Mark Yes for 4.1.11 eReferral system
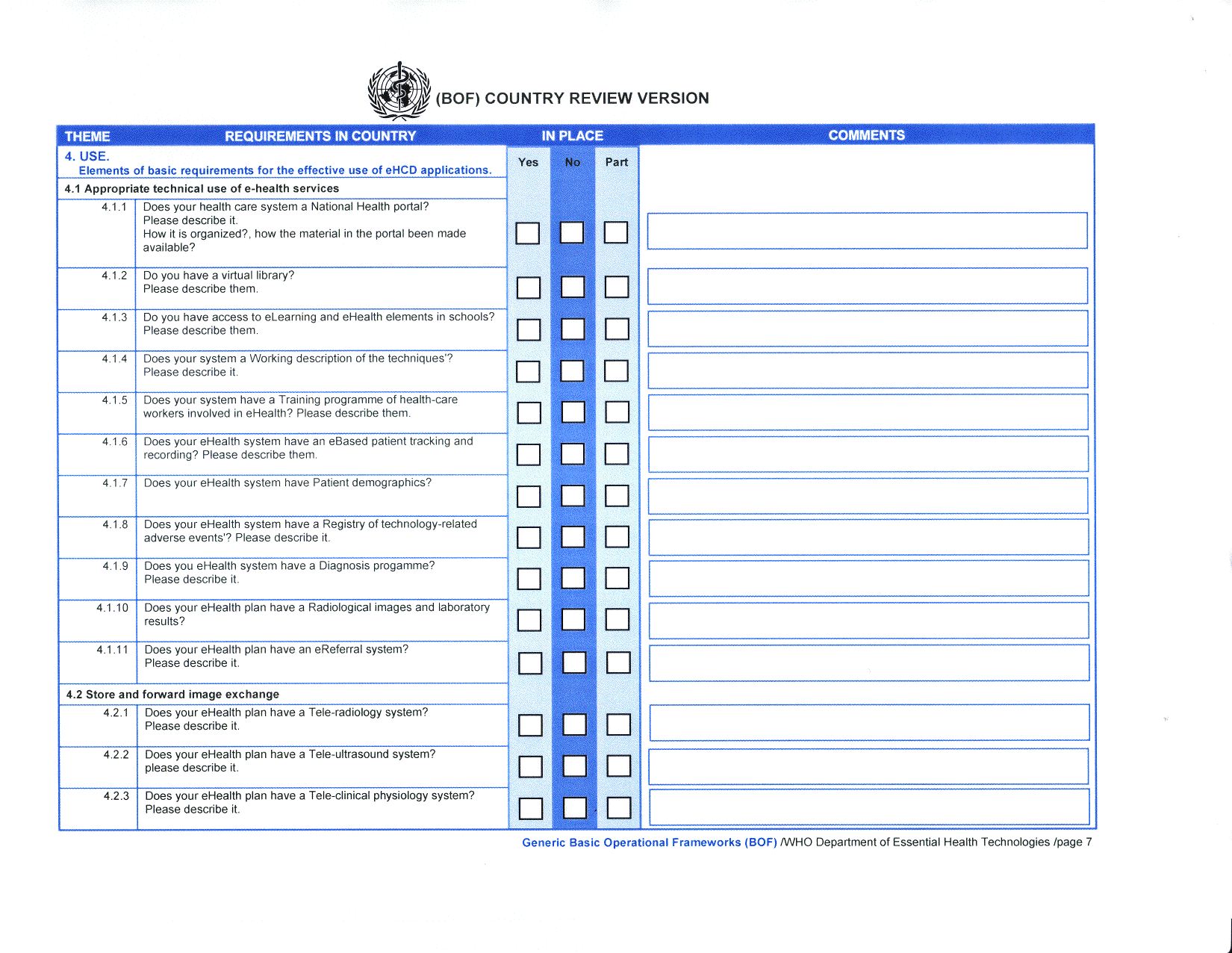This screenshot has width=1232, height=953. point(529,663)
